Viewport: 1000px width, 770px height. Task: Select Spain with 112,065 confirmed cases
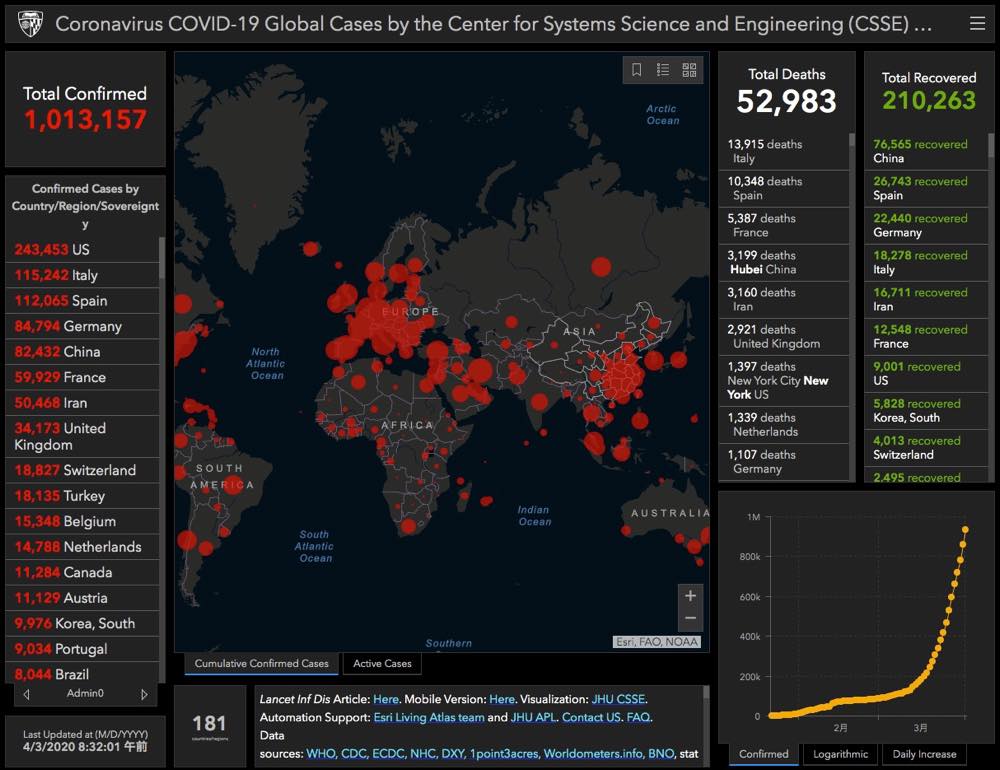[82, 300]
